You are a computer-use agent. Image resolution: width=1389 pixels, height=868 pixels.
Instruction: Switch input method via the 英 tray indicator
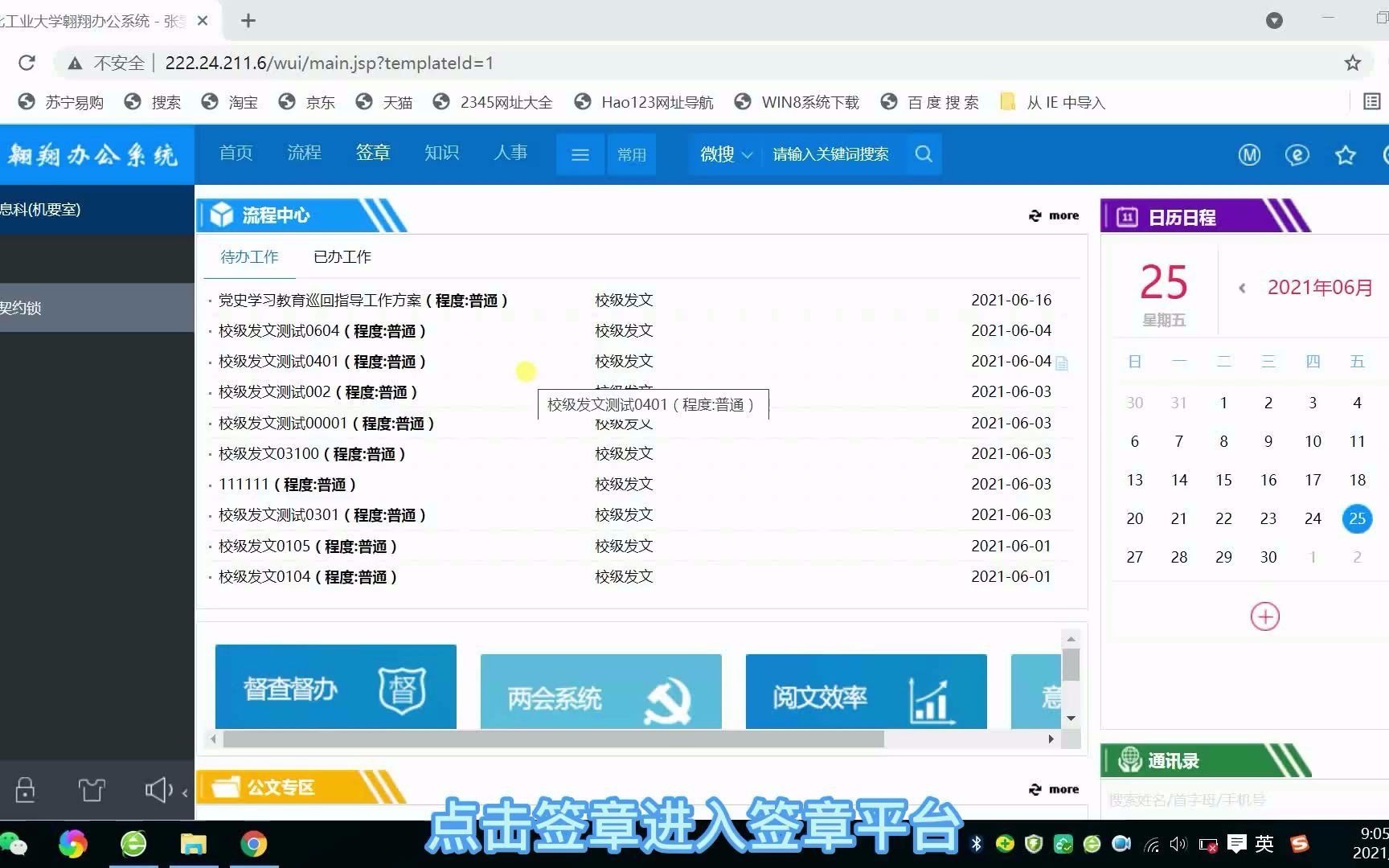pyautogui.click(x=1264, y=844)
